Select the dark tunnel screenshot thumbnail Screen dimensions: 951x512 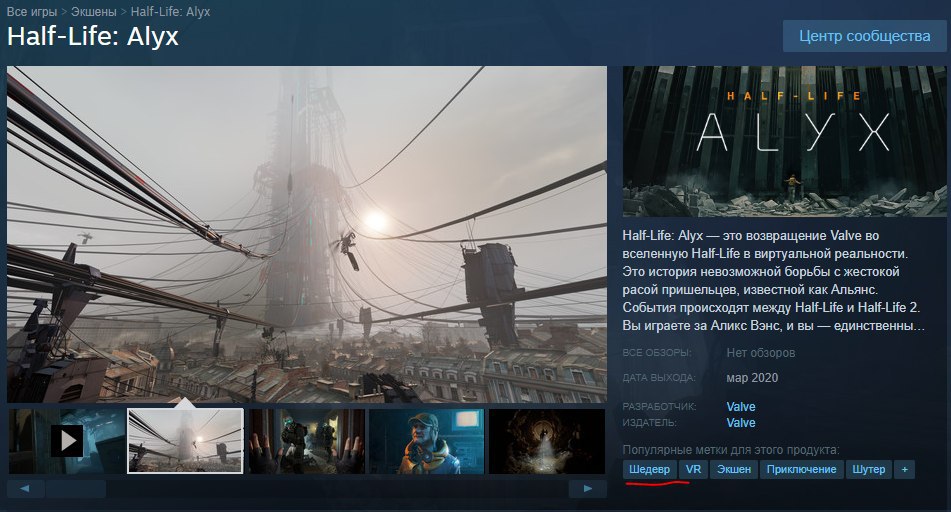tap(546, 441)
